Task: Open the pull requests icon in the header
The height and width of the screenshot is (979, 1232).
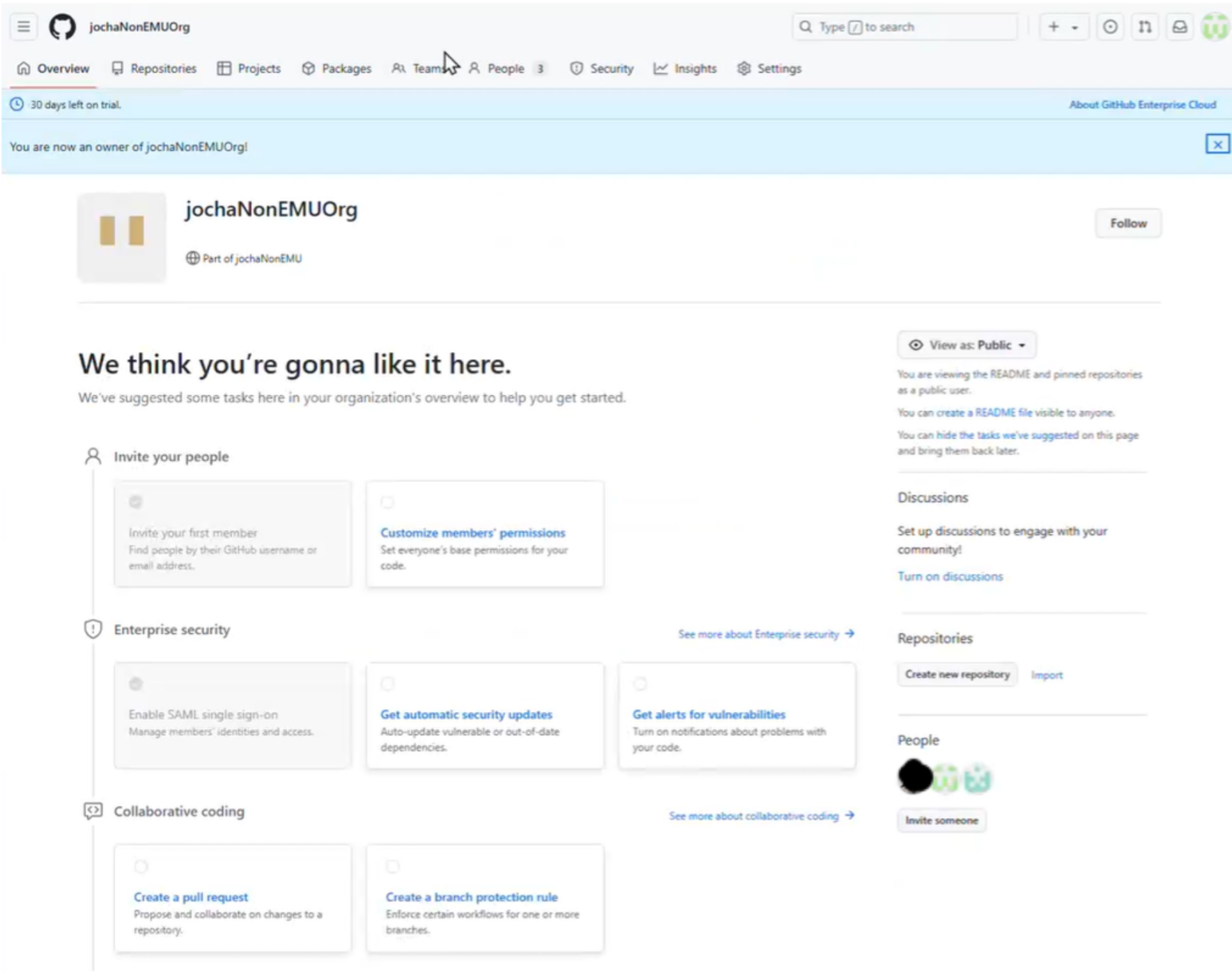Action: point(1145,26)
